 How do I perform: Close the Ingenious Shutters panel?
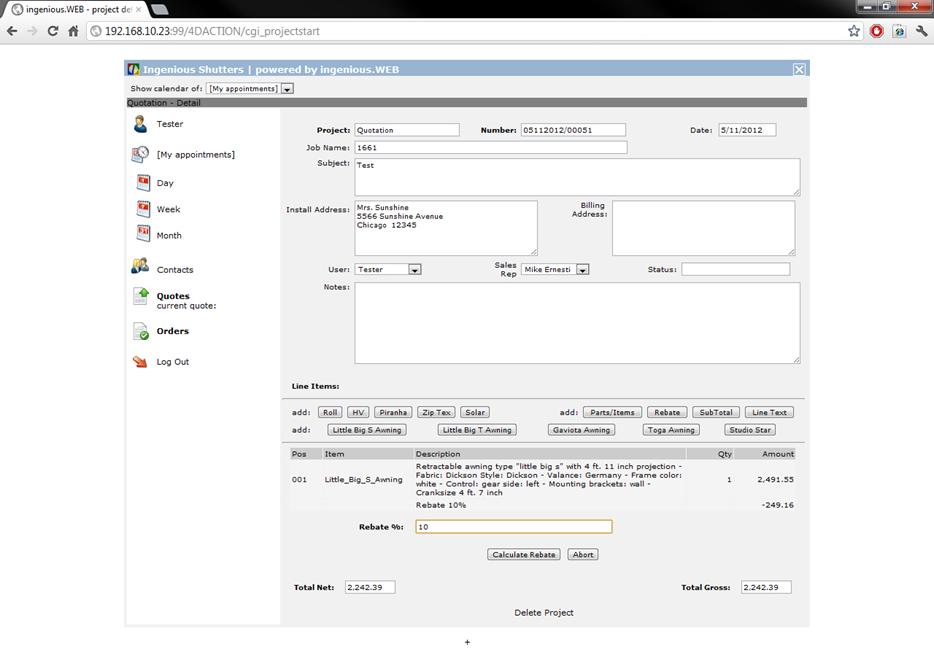click(x=798, y=69)
